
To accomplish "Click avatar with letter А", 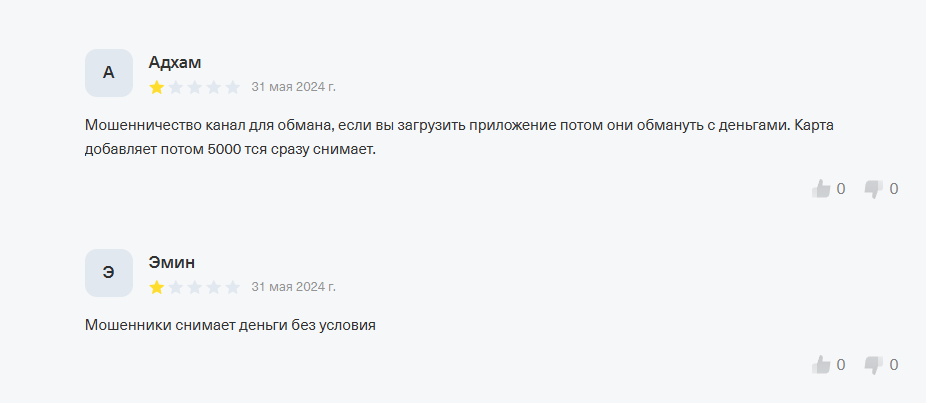I will click(x=109, y=73).
